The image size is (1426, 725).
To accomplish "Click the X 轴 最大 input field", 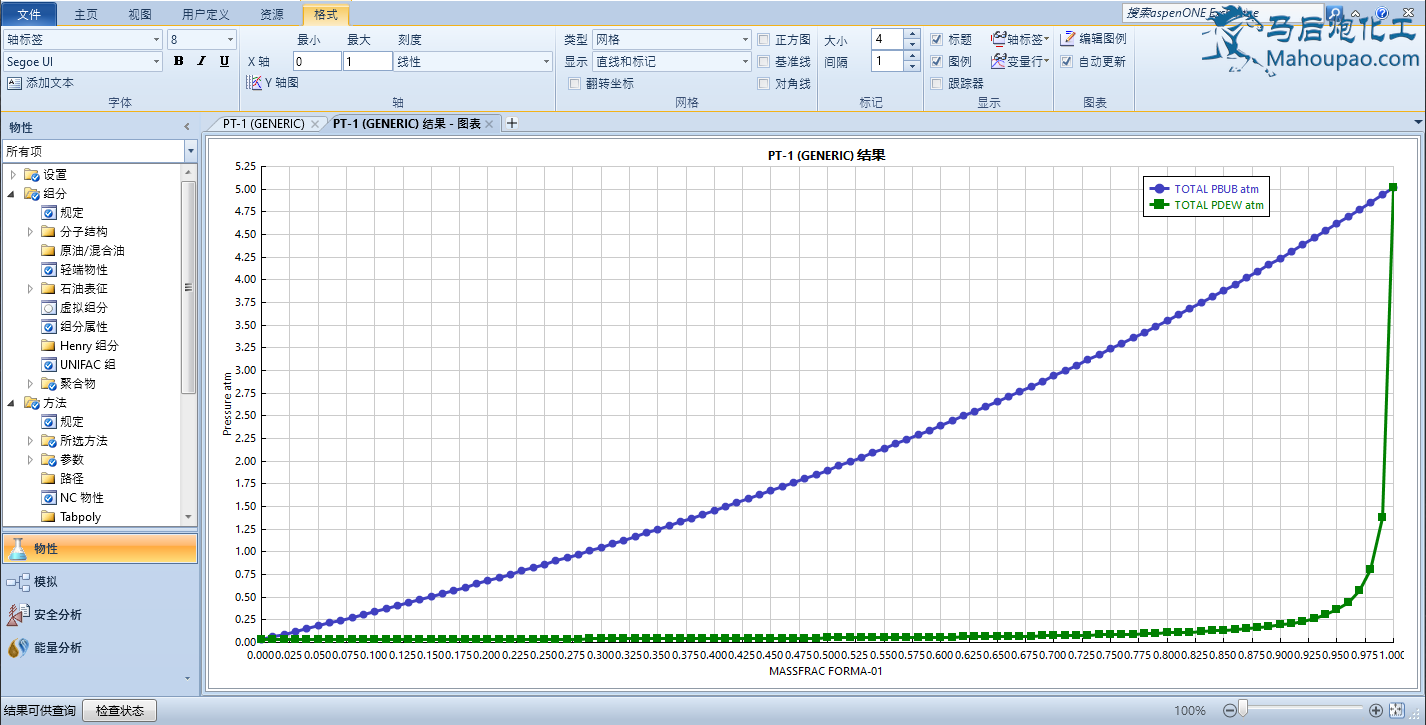I will coord(367,61).
